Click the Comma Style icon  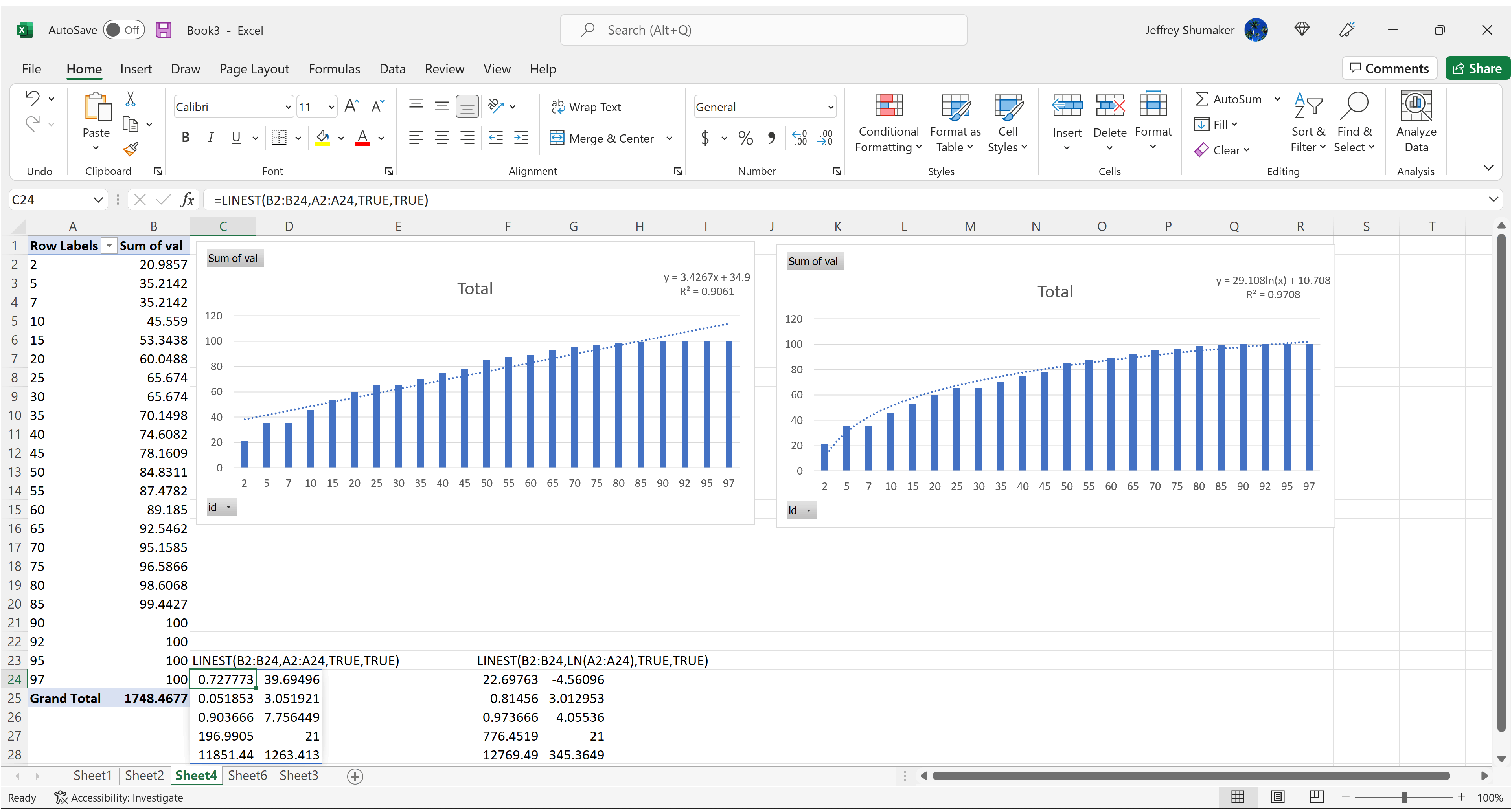point(771,138)
